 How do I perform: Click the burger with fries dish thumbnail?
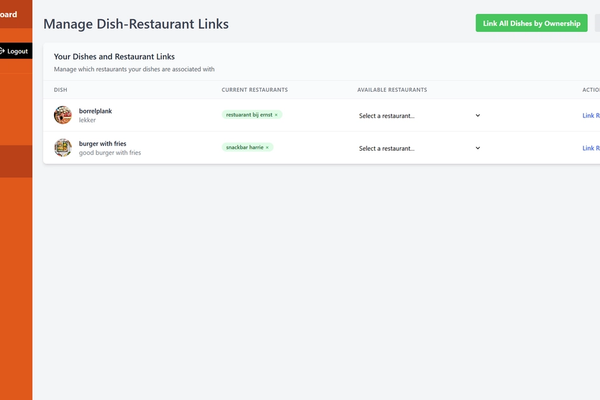tap(63, 147)
